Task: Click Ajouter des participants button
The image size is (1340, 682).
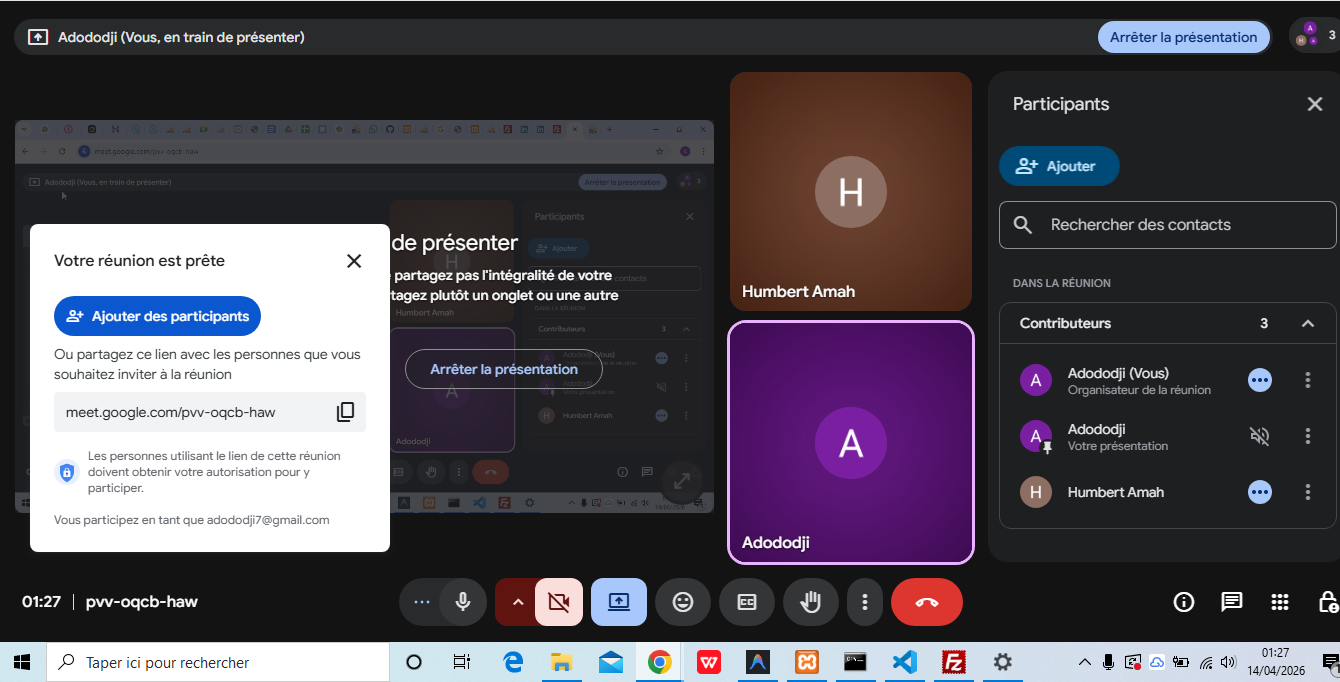Action: [157, 316]
